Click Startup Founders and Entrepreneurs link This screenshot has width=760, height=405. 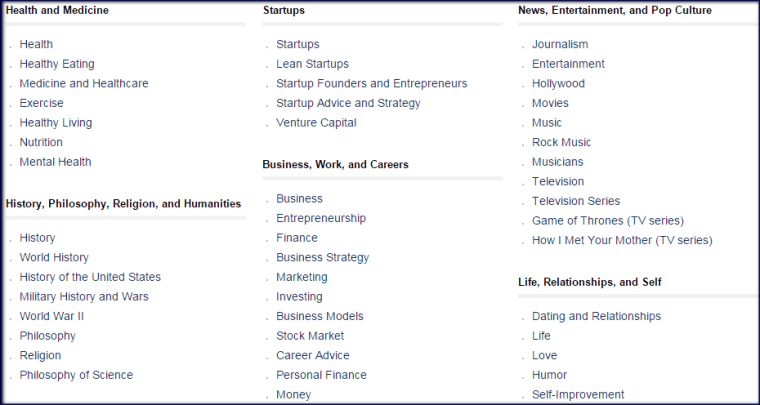[372, 83]
